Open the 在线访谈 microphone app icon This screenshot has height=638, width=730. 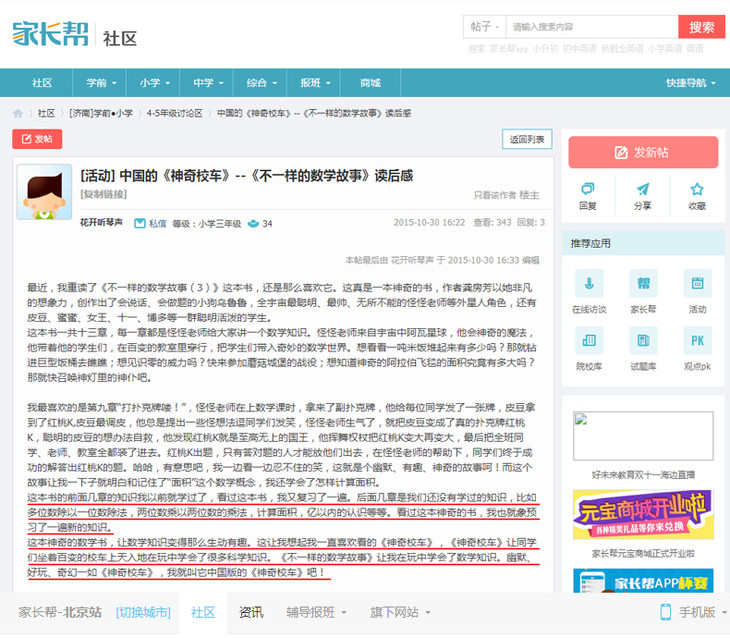589,283
